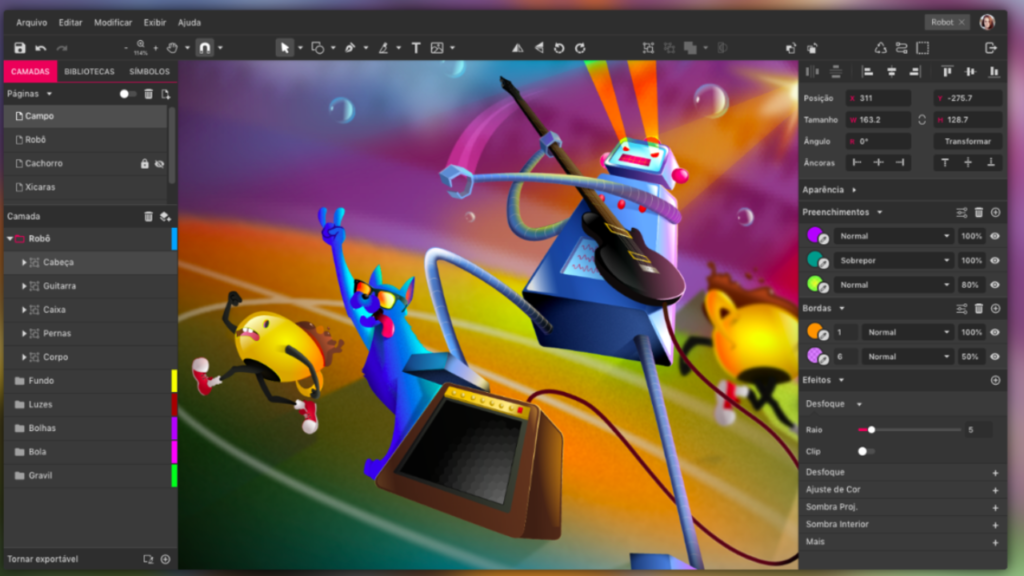Expand the Pernas layer
The image size is (1024, 576).
coord(24,334)
